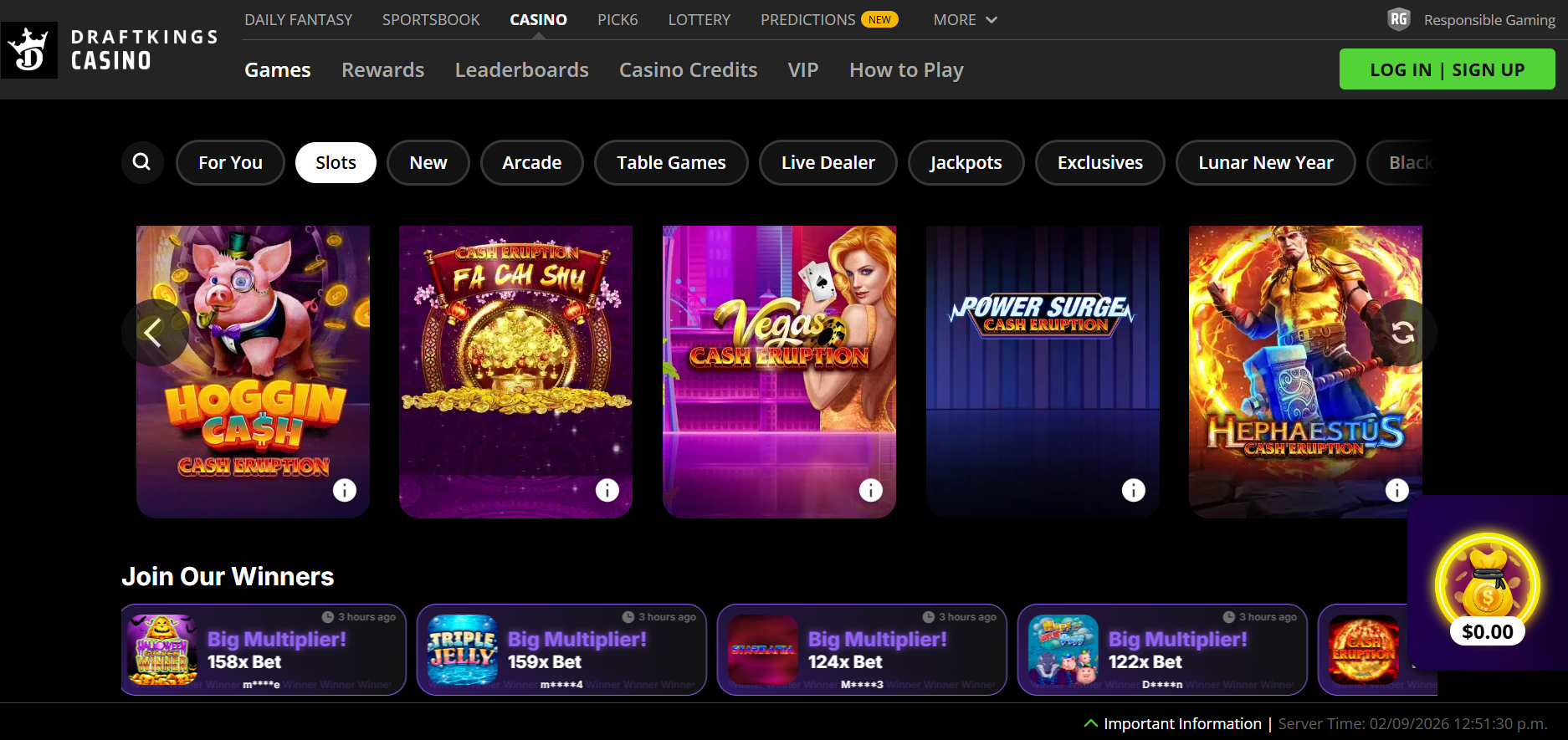Filter by New games
This screenshot has width=1568, height=740.
428,162
